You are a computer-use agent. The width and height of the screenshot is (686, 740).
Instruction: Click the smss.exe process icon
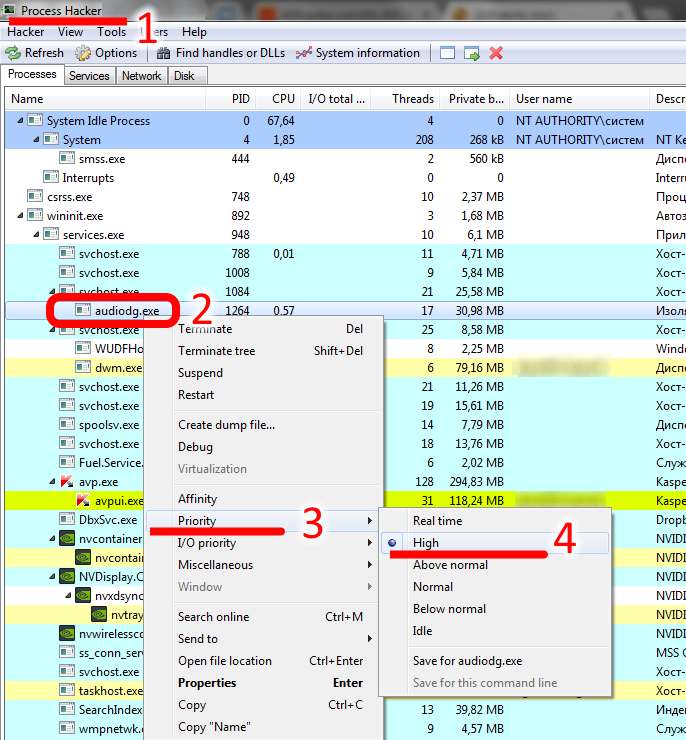(x=67, y=158)
